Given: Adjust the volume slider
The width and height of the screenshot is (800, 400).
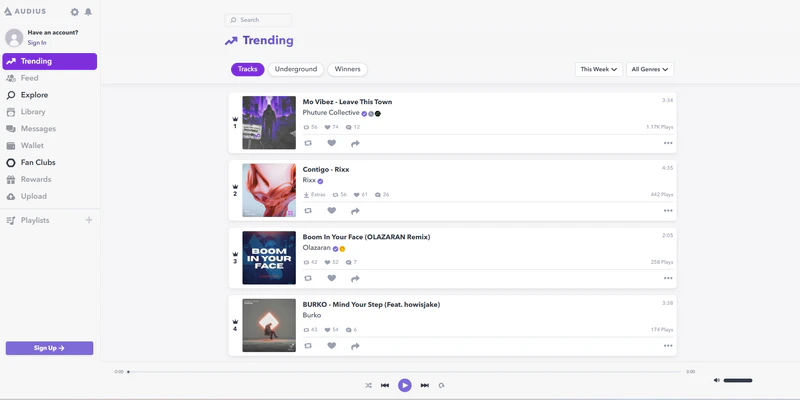Looking at the screenshot, I should pyautogui.click(x=738, y=380).
